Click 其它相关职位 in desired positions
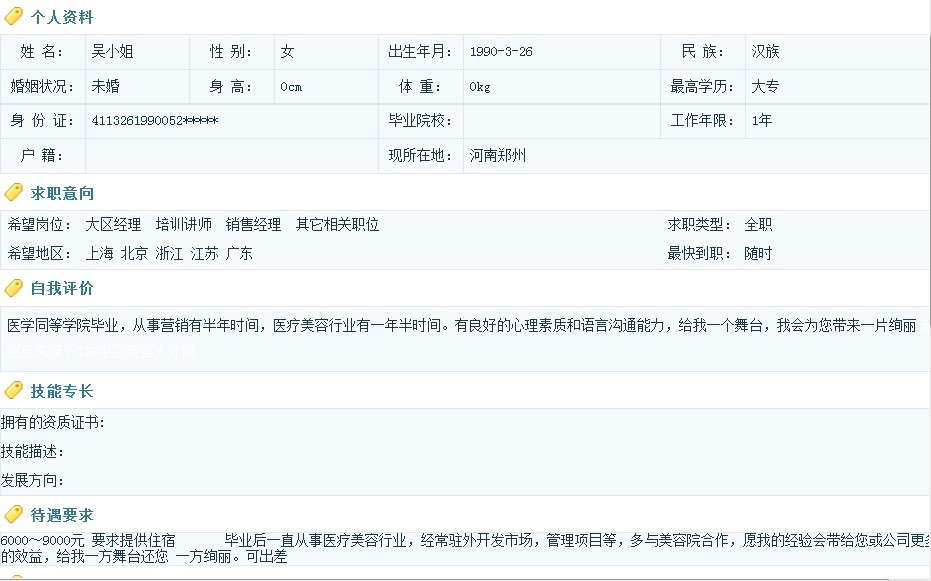 tap(337, 225)
